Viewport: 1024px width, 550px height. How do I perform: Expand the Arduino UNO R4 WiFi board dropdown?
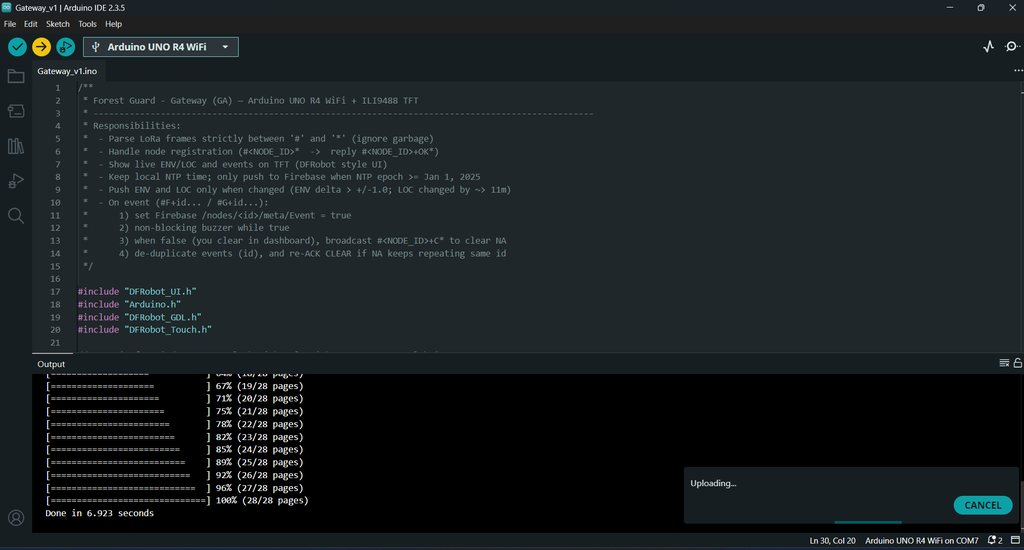point(225,47)
